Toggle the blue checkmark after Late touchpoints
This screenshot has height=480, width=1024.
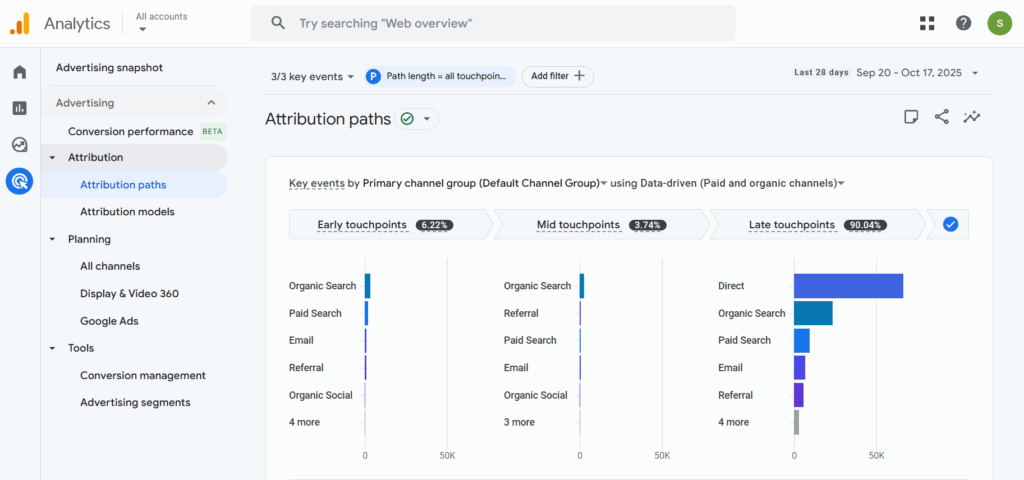point(950,225)
